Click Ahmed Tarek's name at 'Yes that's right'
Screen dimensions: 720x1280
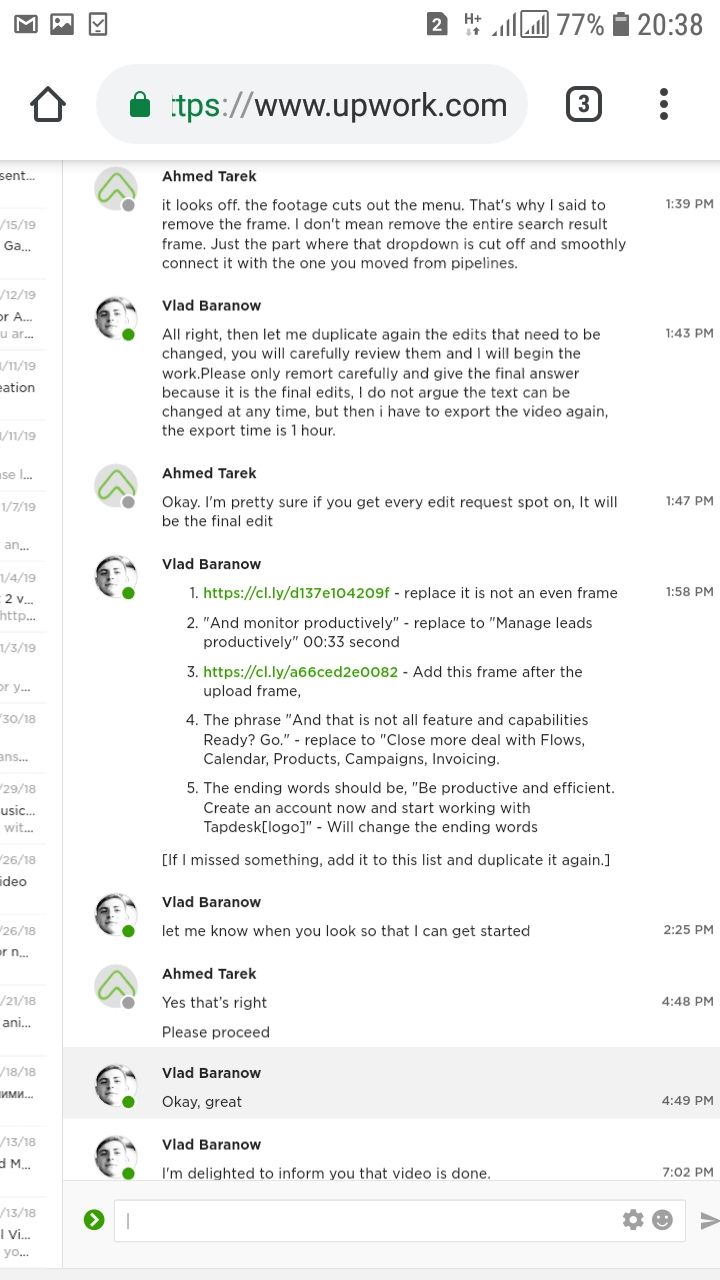tap(209, 973)
